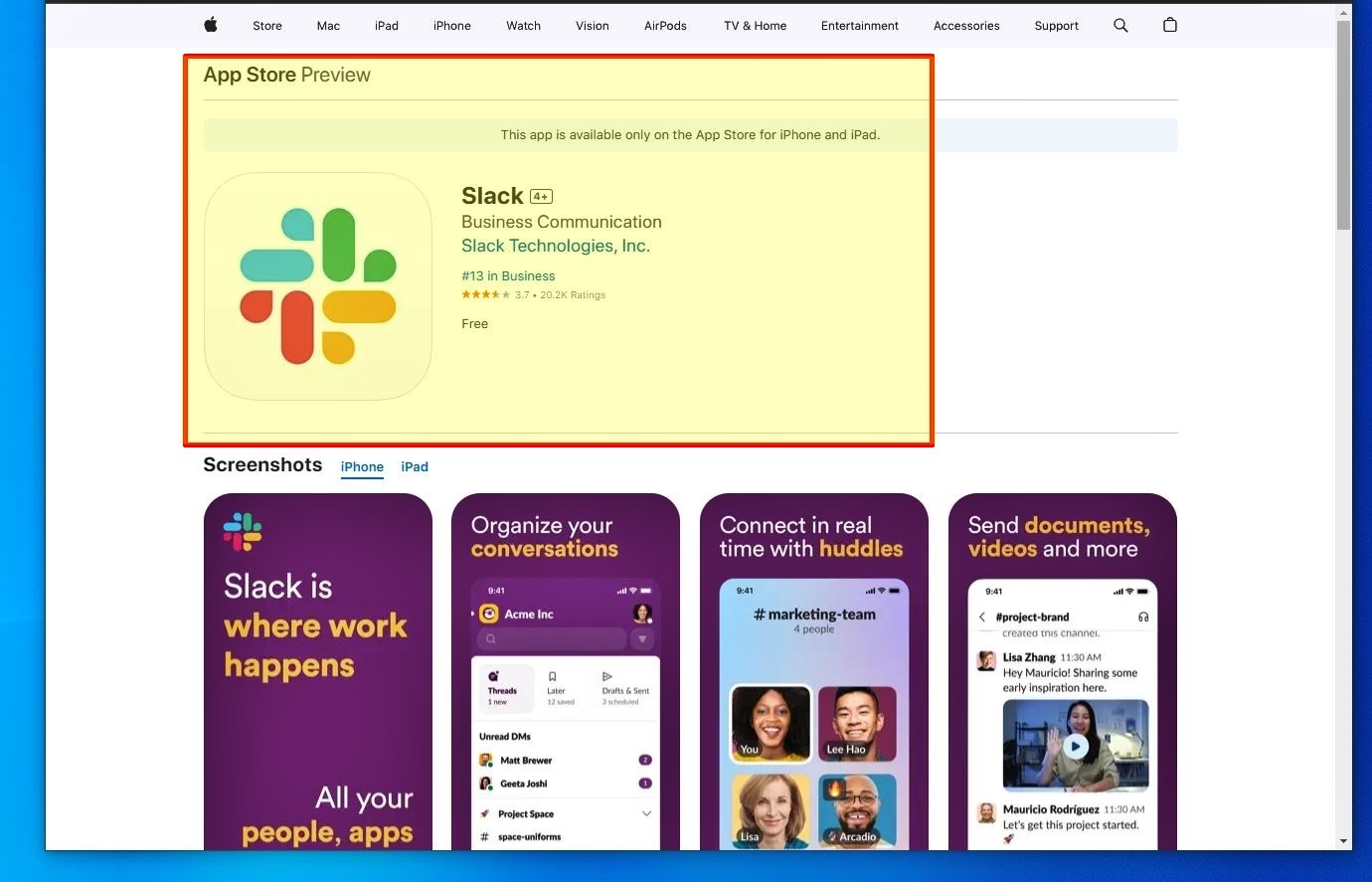Click the page vertical scrollbar thumb
Screen dimensions: 1372x882
pyautogui.click(x=1344, y=124)
